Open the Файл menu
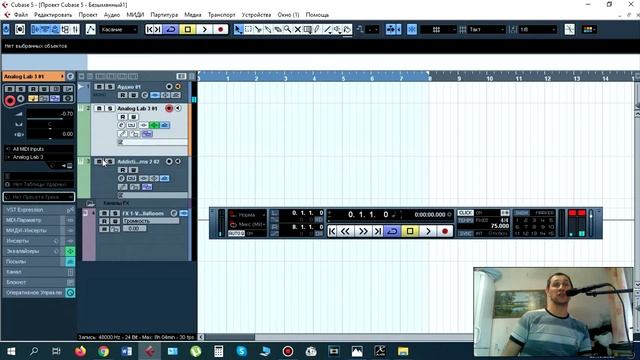 (21, 15)
